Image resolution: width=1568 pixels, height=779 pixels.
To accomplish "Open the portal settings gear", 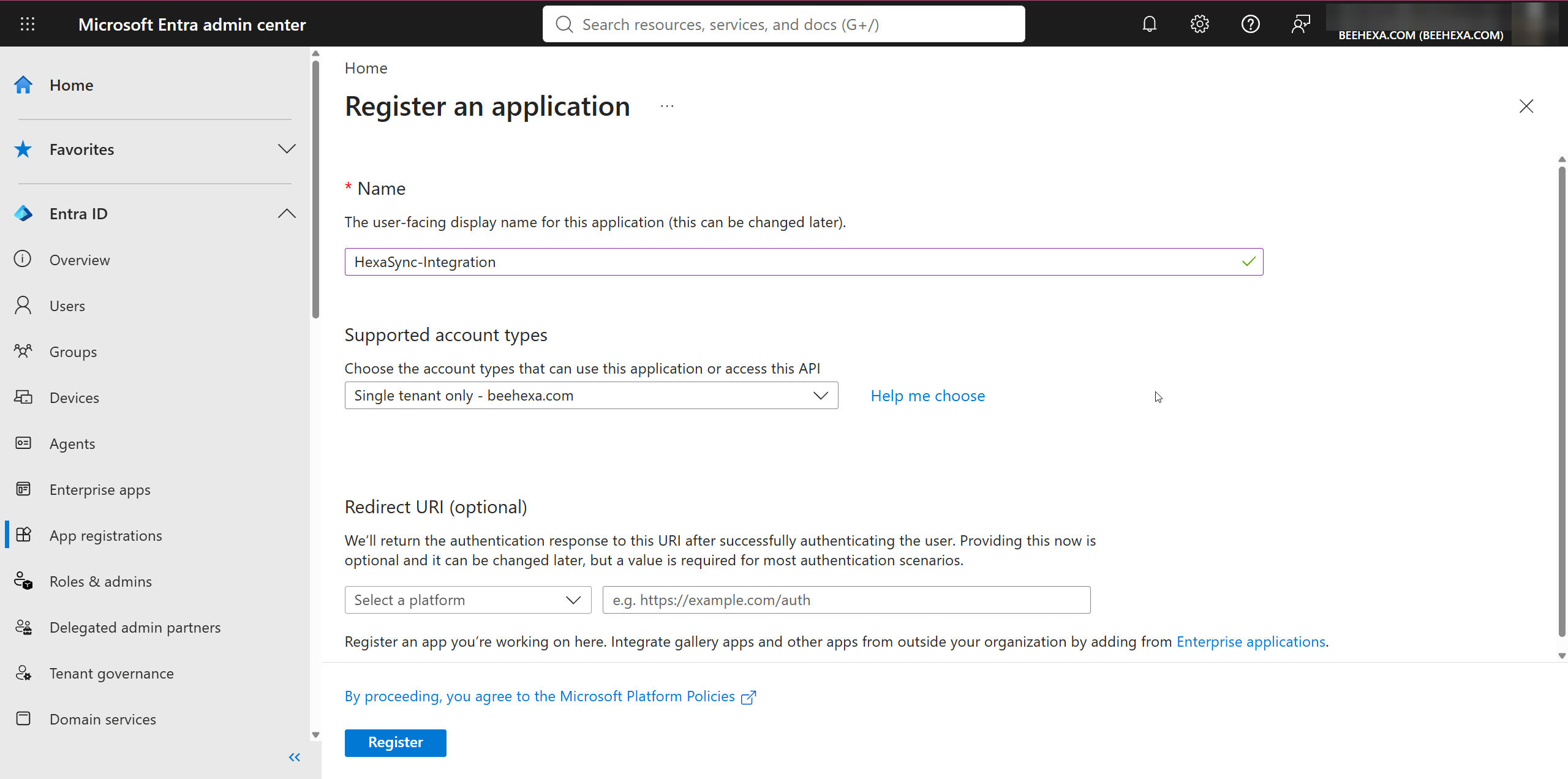I will [1199, 24].
